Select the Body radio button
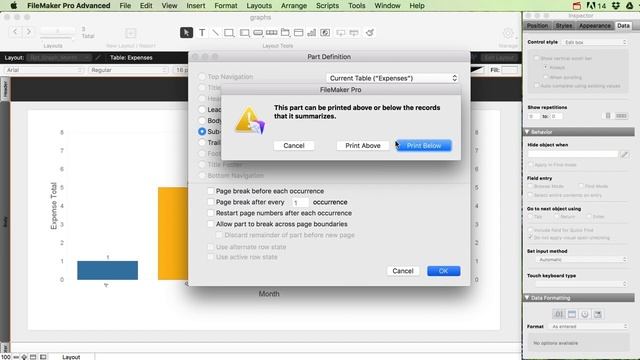Screen dimensions: 640x360 202,120
